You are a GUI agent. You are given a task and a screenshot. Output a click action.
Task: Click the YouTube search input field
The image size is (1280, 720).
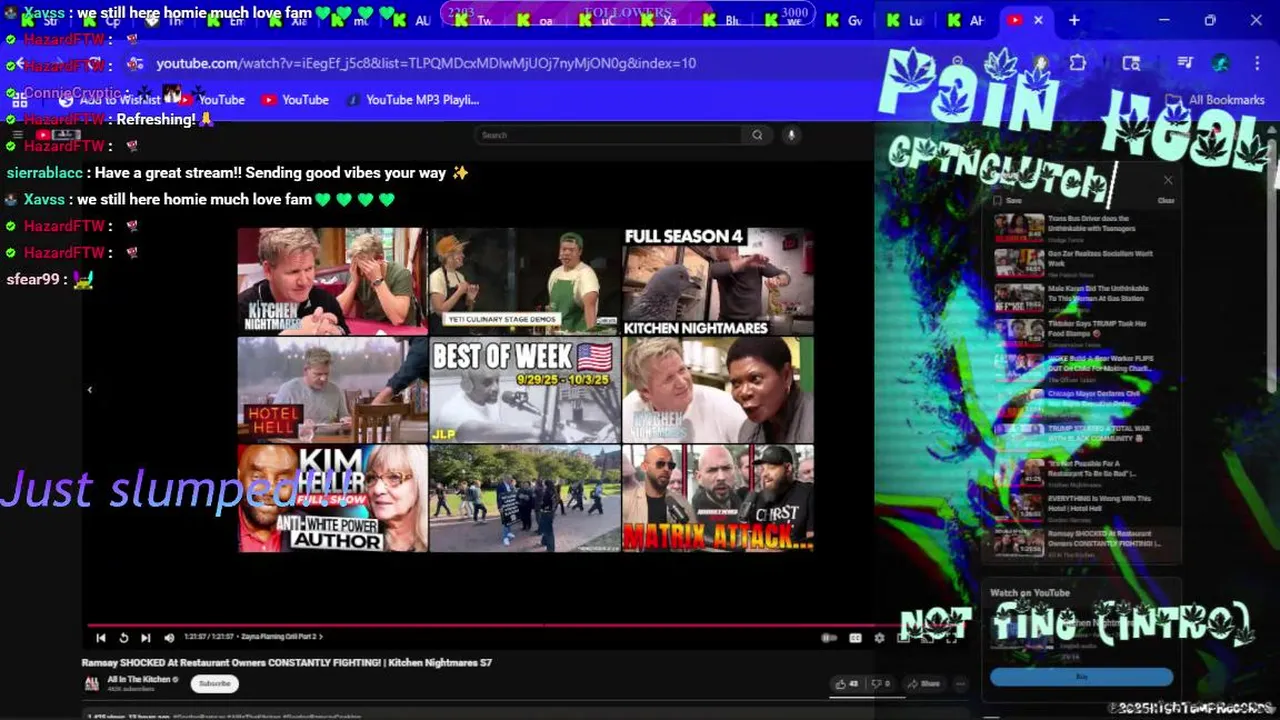pyautogui.click(x=607, y=135)
